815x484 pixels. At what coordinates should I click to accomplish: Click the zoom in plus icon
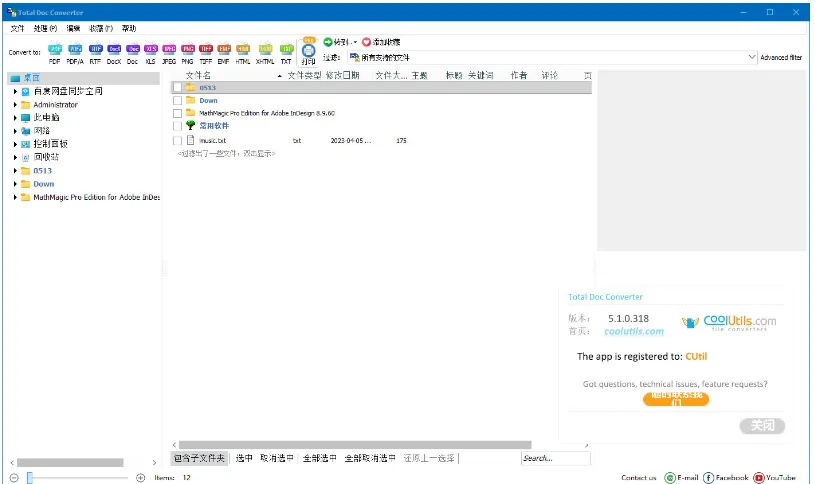pos(140,478)
